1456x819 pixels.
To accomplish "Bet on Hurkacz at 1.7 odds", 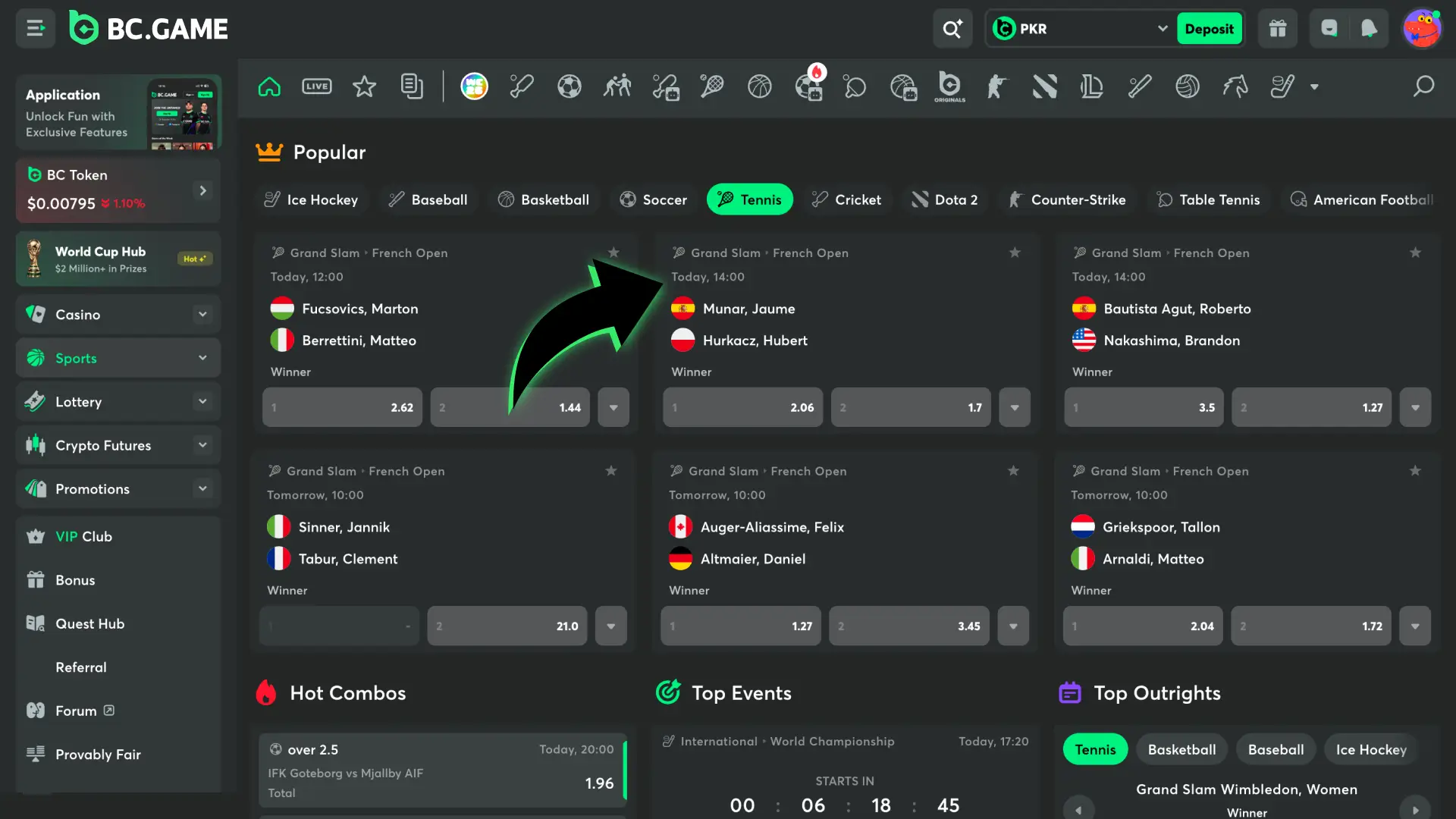I will (911, 407).
